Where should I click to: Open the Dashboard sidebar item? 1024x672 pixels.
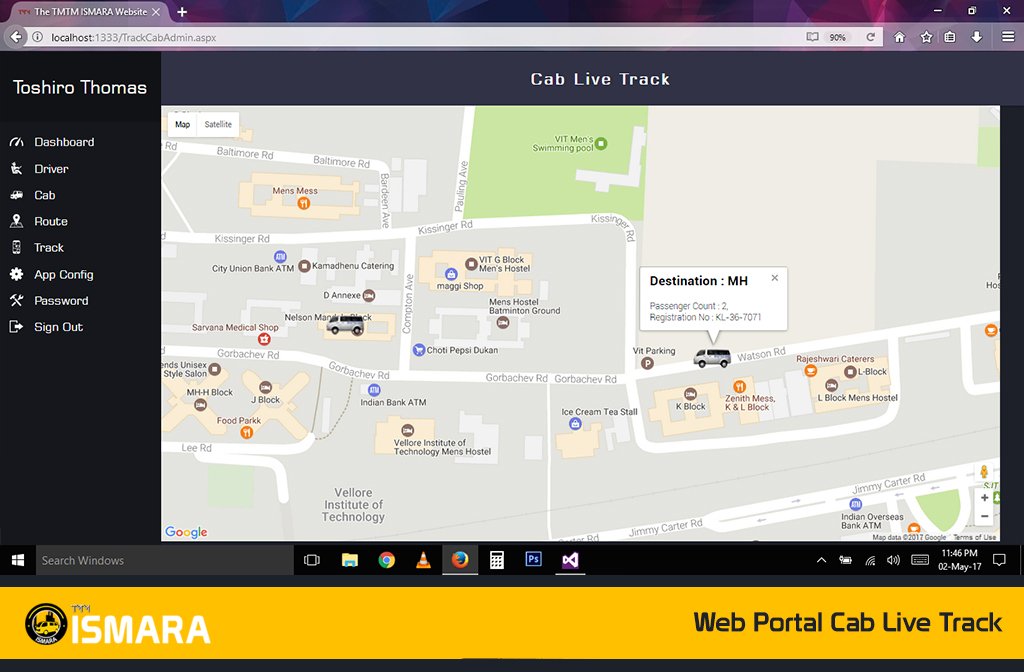52,142
